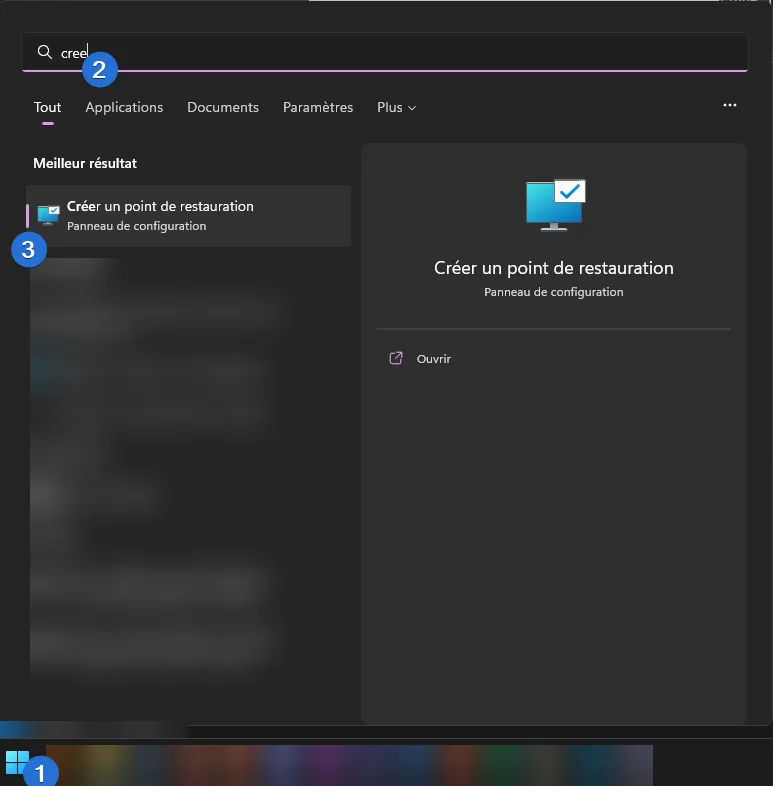Click the Windows Start button in taskbar
Image resolution: width=773 pixels, height=786 pixels.
16,763
